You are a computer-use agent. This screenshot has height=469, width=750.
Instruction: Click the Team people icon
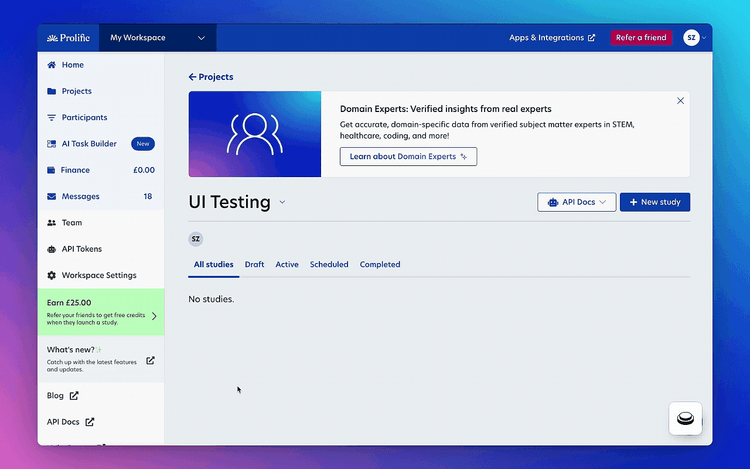click(x=52, y=223)
